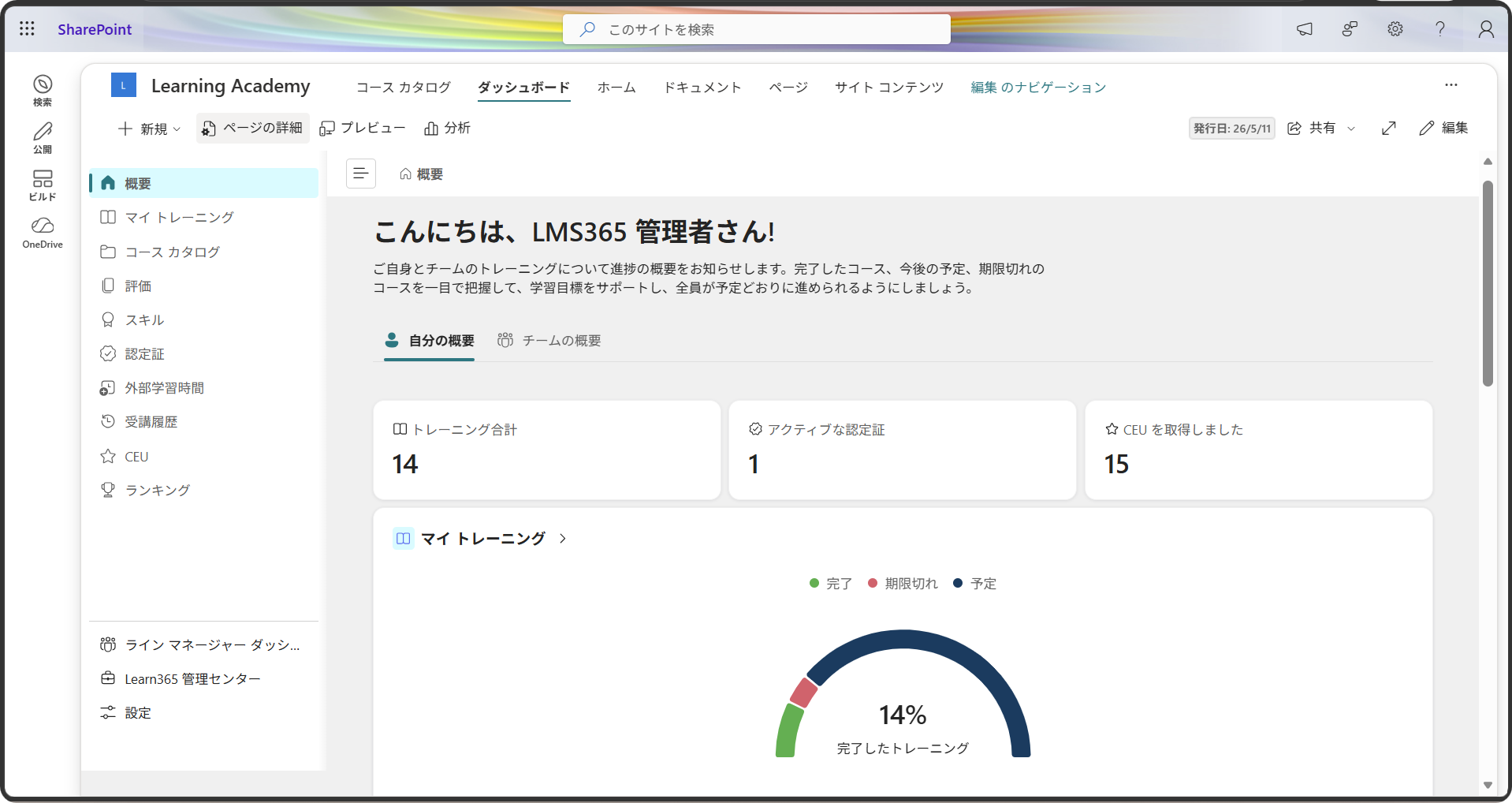Open コース カタログ in top navigation
Screen dimensions: 1512x803
[404, 87]
